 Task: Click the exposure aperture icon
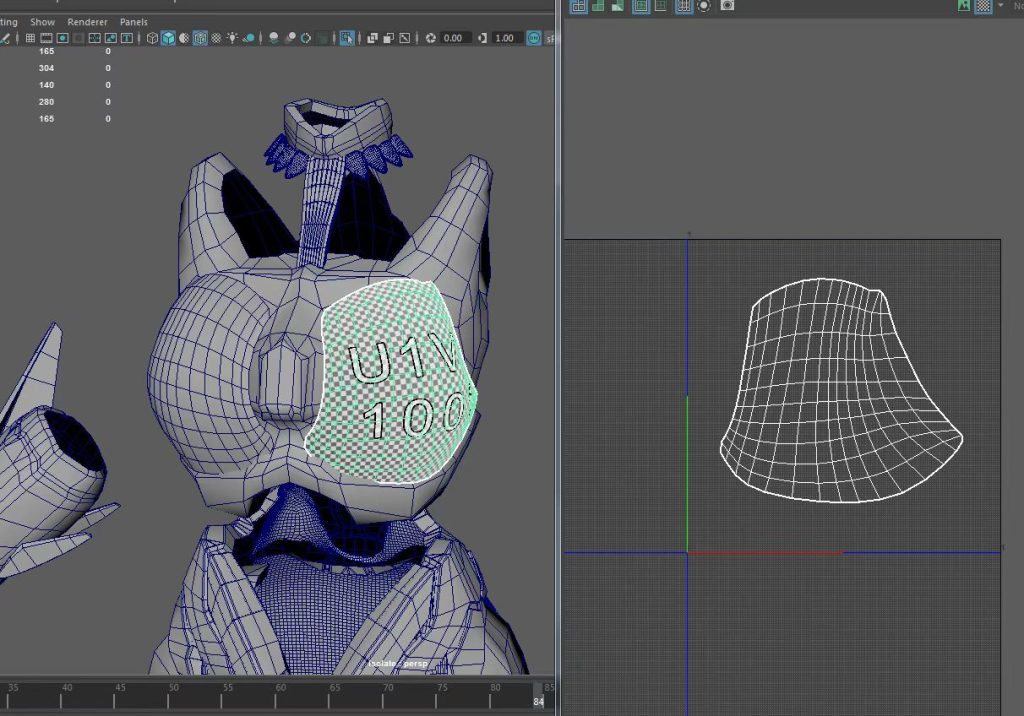tap(430, 38)
